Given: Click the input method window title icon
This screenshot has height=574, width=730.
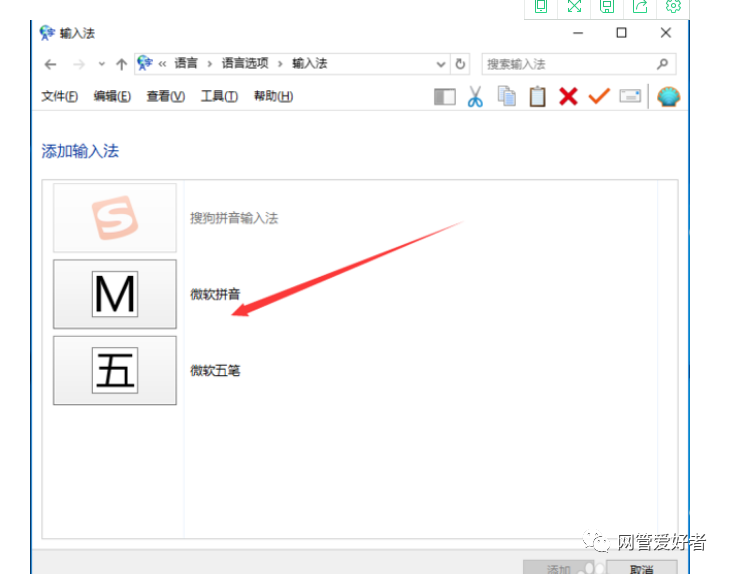Looking at the screenshot, I should click(47, 33).
